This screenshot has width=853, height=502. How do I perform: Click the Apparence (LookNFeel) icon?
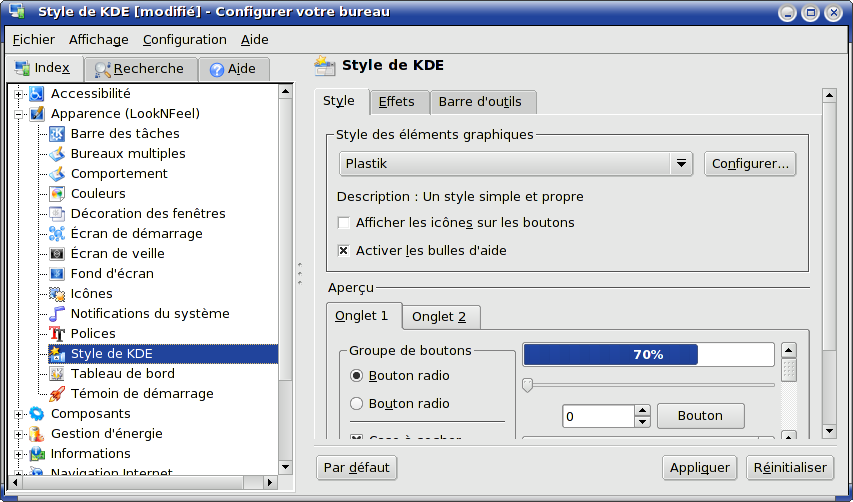pyautogui.click(x=36, y=114)
